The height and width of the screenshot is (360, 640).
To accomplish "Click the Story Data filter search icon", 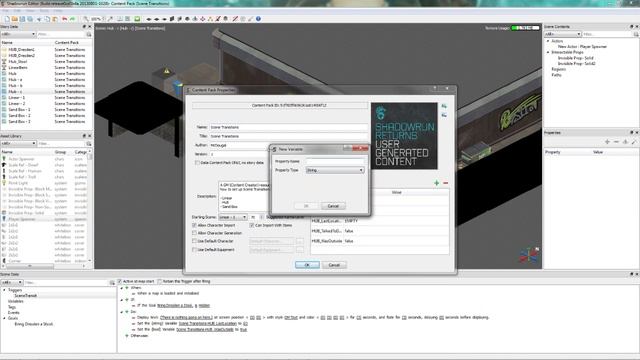I will point(89,35).
